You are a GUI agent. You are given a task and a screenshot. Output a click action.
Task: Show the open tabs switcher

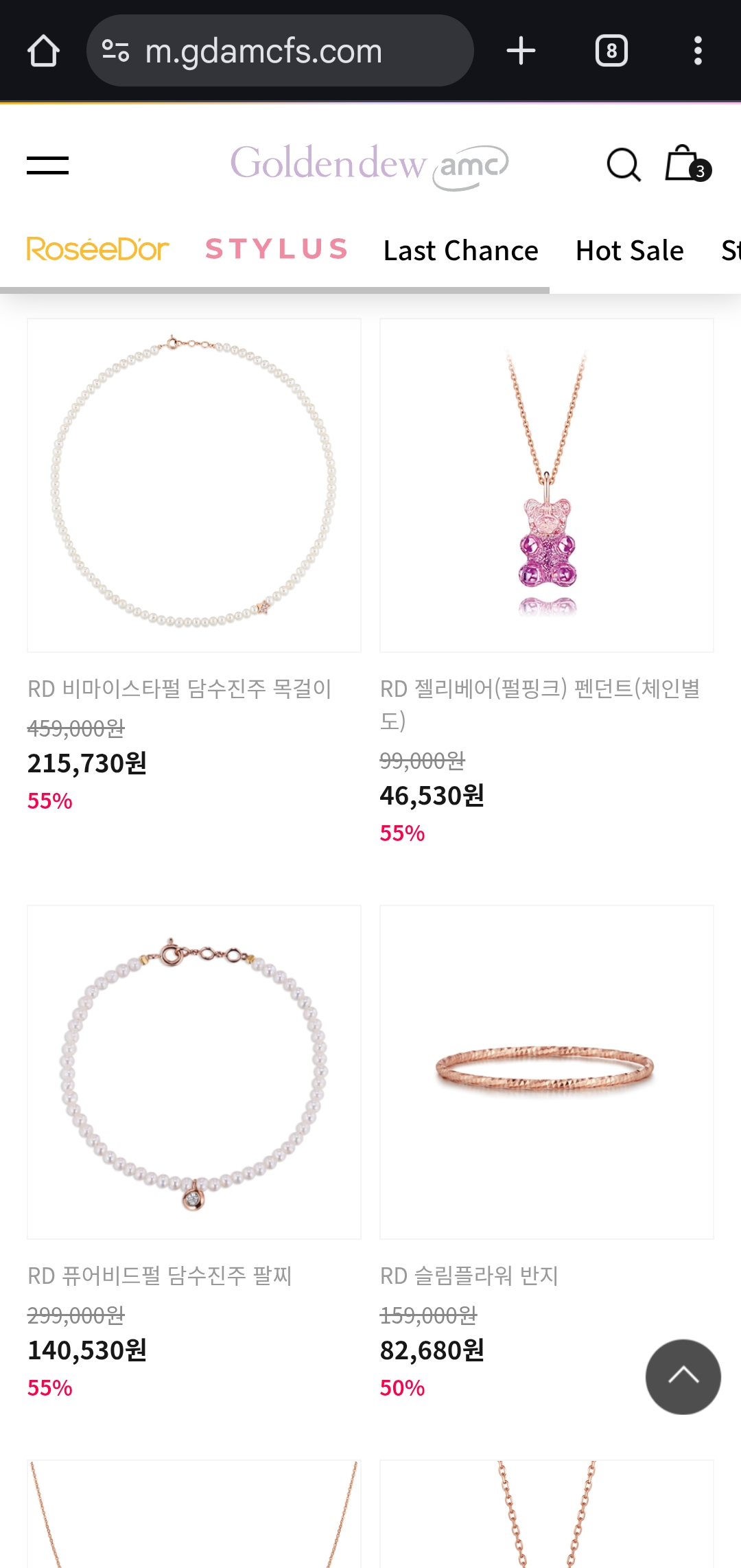pyautogui.click(x=611, y=51)
